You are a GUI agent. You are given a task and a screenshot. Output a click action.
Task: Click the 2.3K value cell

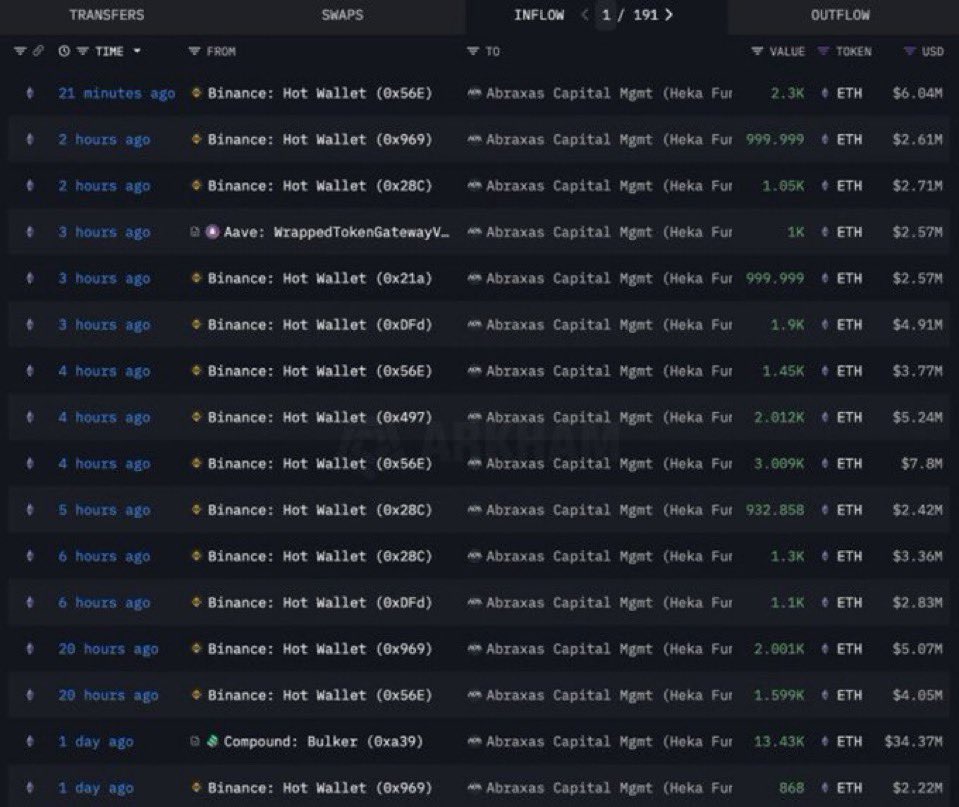(x=787, y=93)
